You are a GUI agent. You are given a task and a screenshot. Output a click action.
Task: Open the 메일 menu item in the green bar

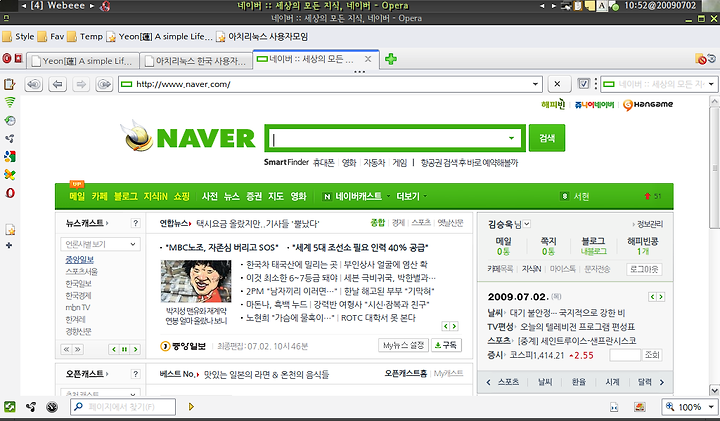77,196
